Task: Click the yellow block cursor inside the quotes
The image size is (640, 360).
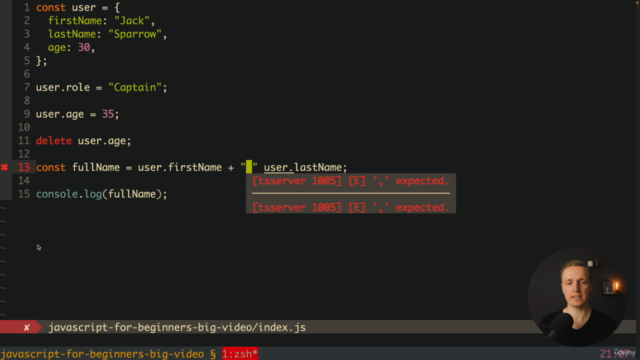Action: tap(249, 167)
